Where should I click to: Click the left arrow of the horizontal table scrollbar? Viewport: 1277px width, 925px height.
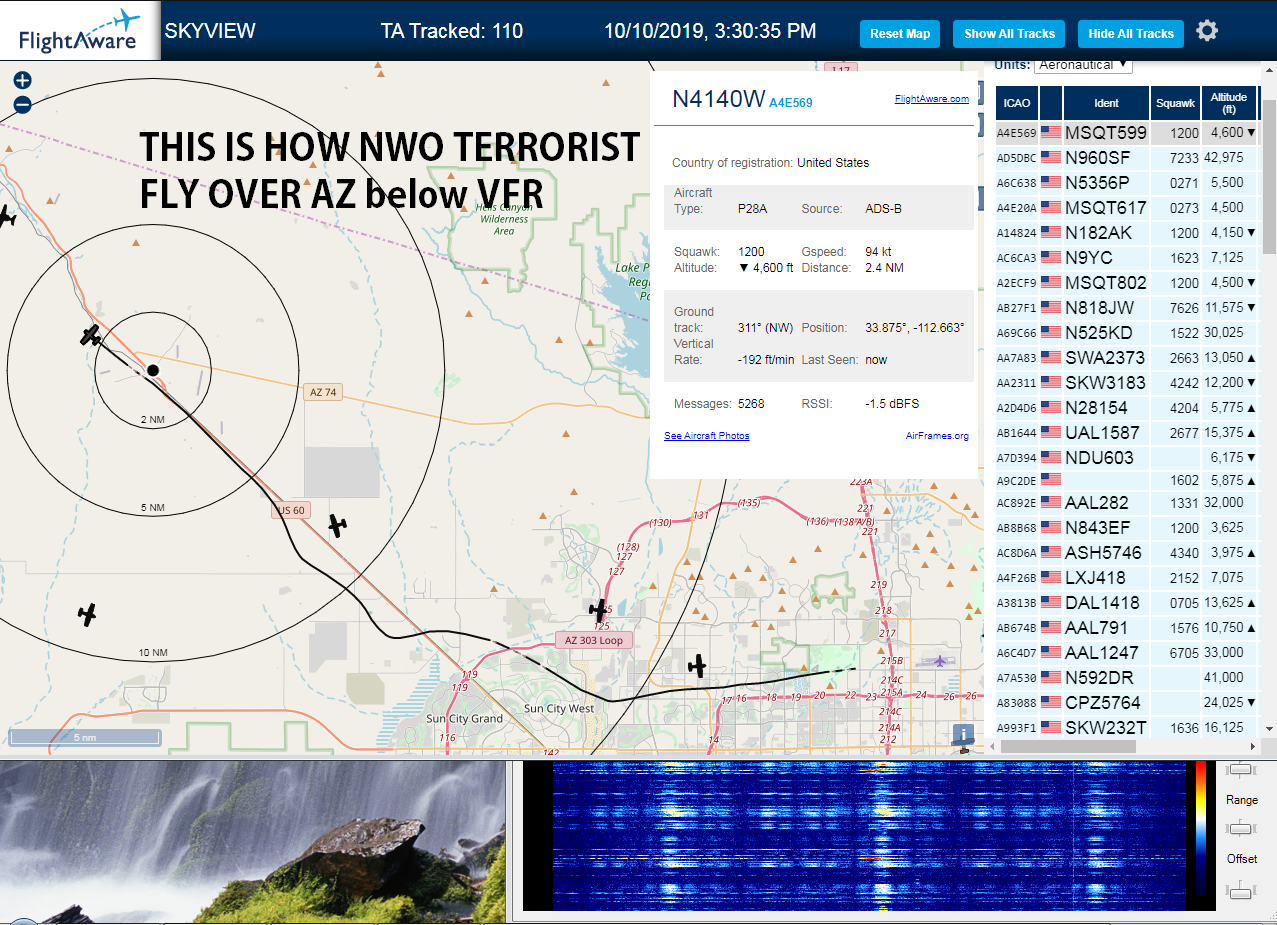(993, 746)
